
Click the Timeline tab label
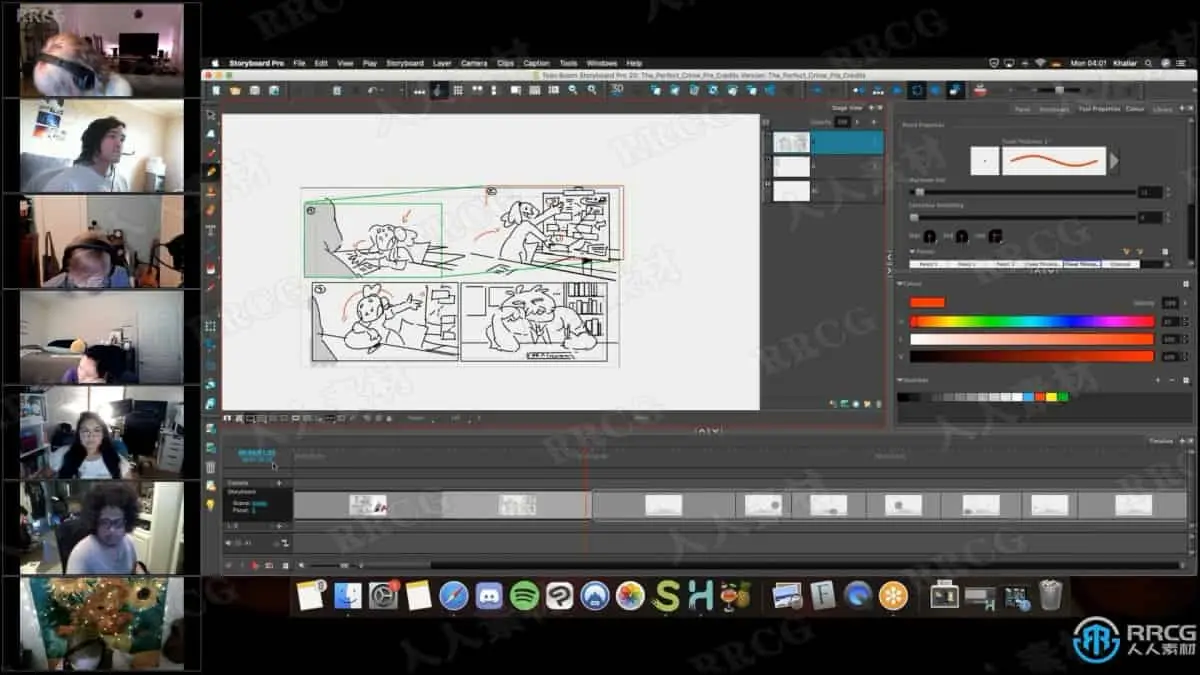pos(1160,441)
